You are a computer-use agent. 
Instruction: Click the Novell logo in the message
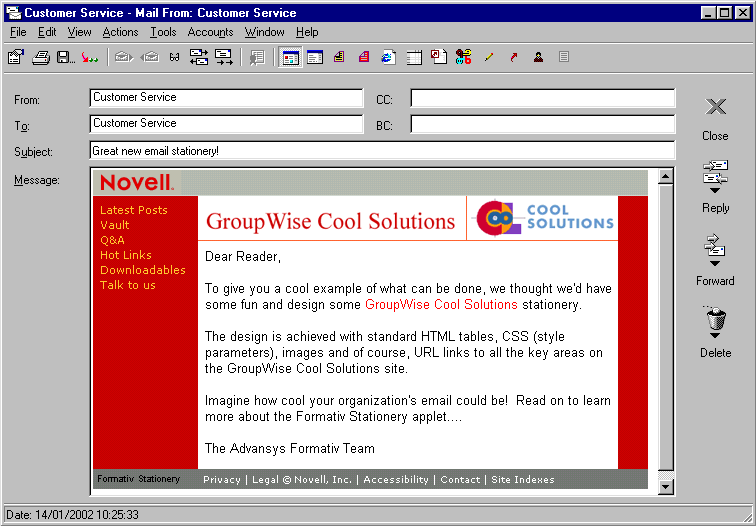137,183
